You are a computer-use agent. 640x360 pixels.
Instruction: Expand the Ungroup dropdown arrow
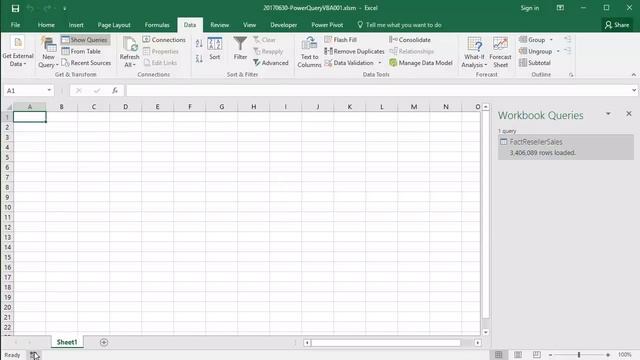click(558, 51)
